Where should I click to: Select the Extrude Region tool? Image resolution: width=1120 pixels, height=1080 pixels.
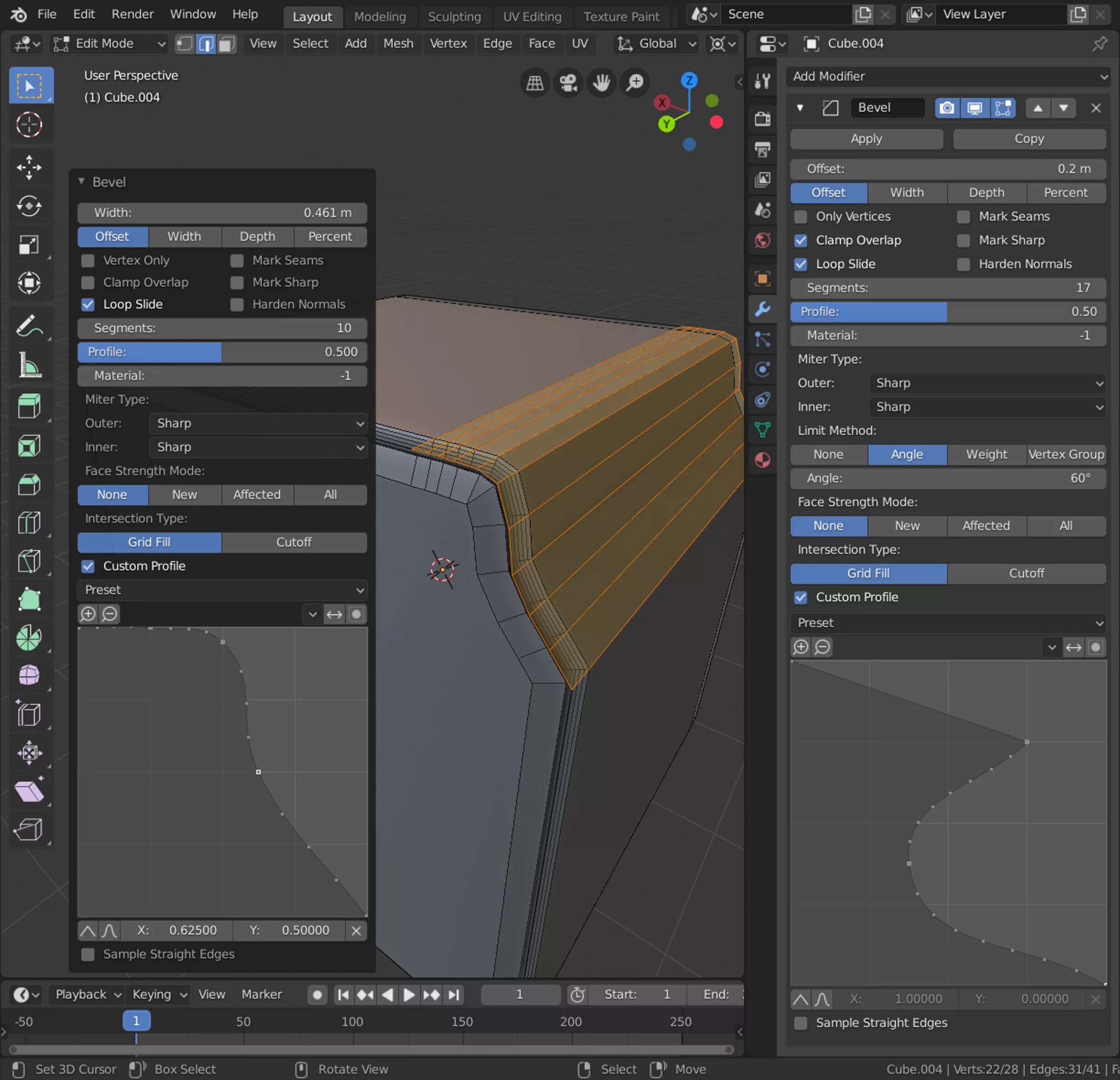29,406
